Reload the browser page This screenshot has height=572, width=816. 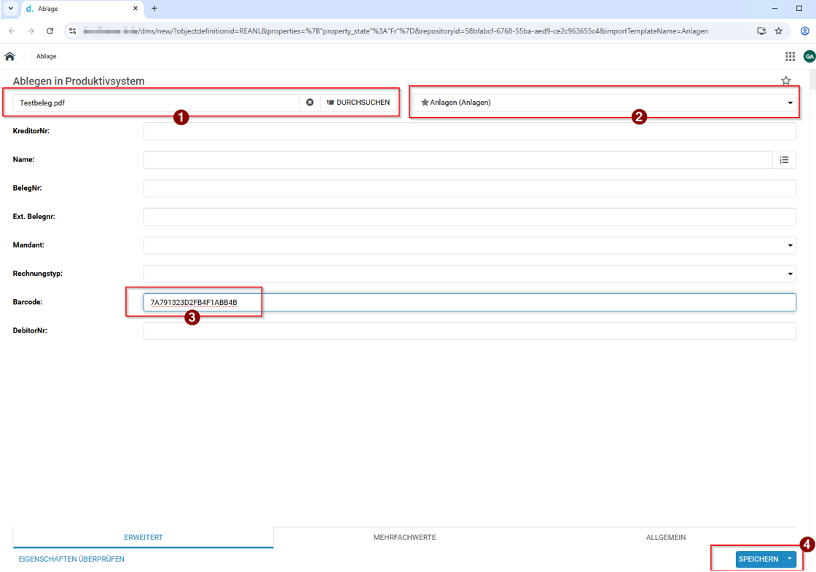pos(50,31)
